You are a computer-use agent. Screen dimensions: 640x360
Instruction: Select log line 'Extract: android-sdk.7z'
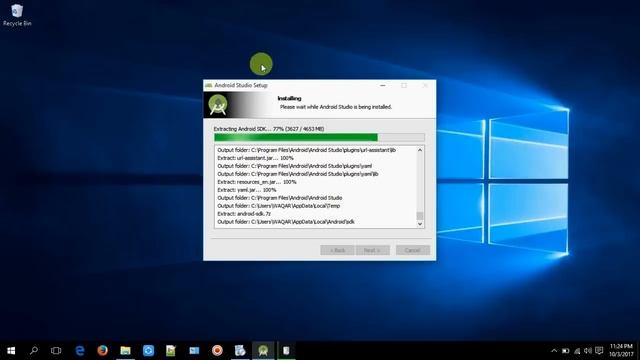tap(244, 214)
